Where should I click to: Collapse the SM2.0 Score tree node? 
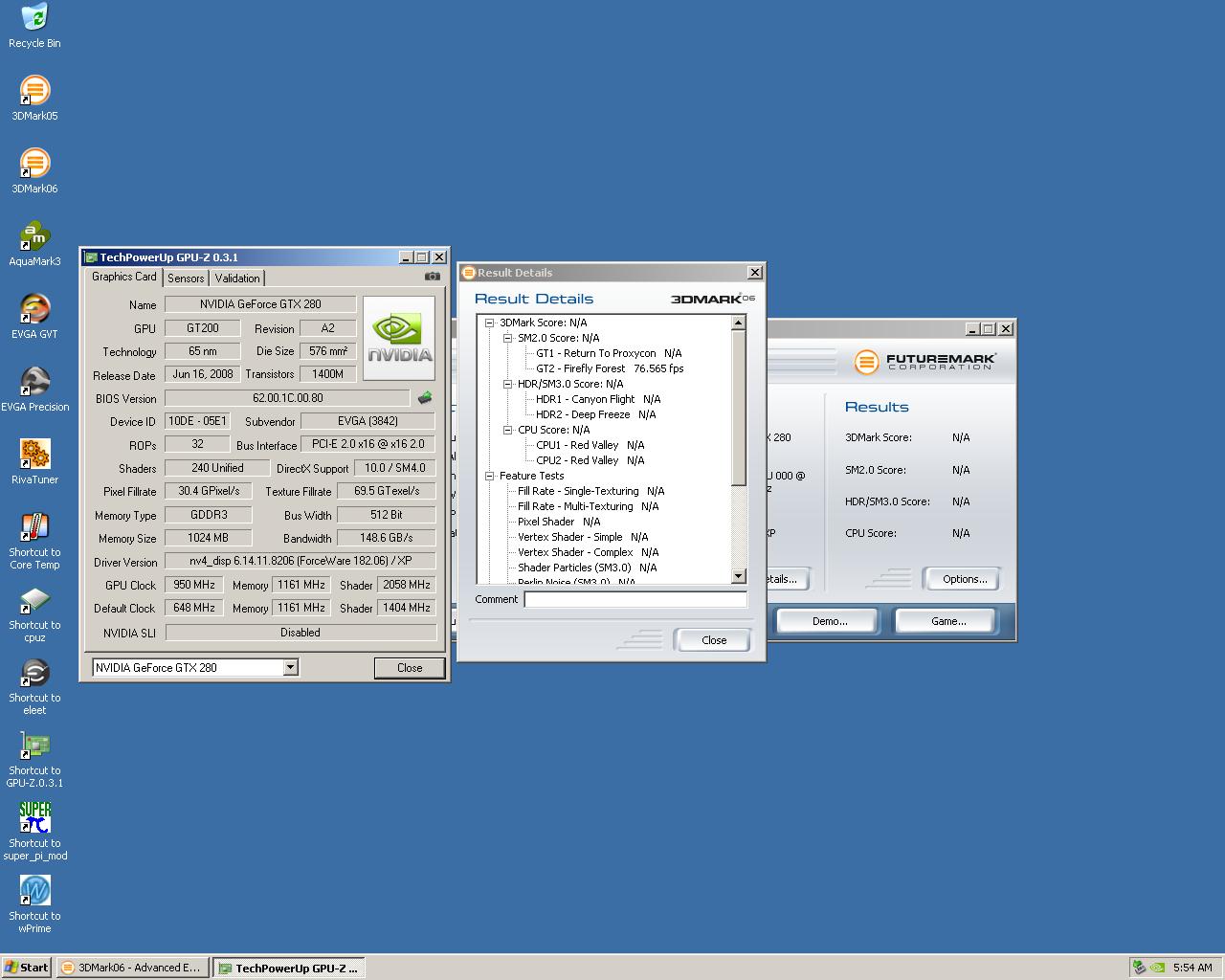point(507,338)
